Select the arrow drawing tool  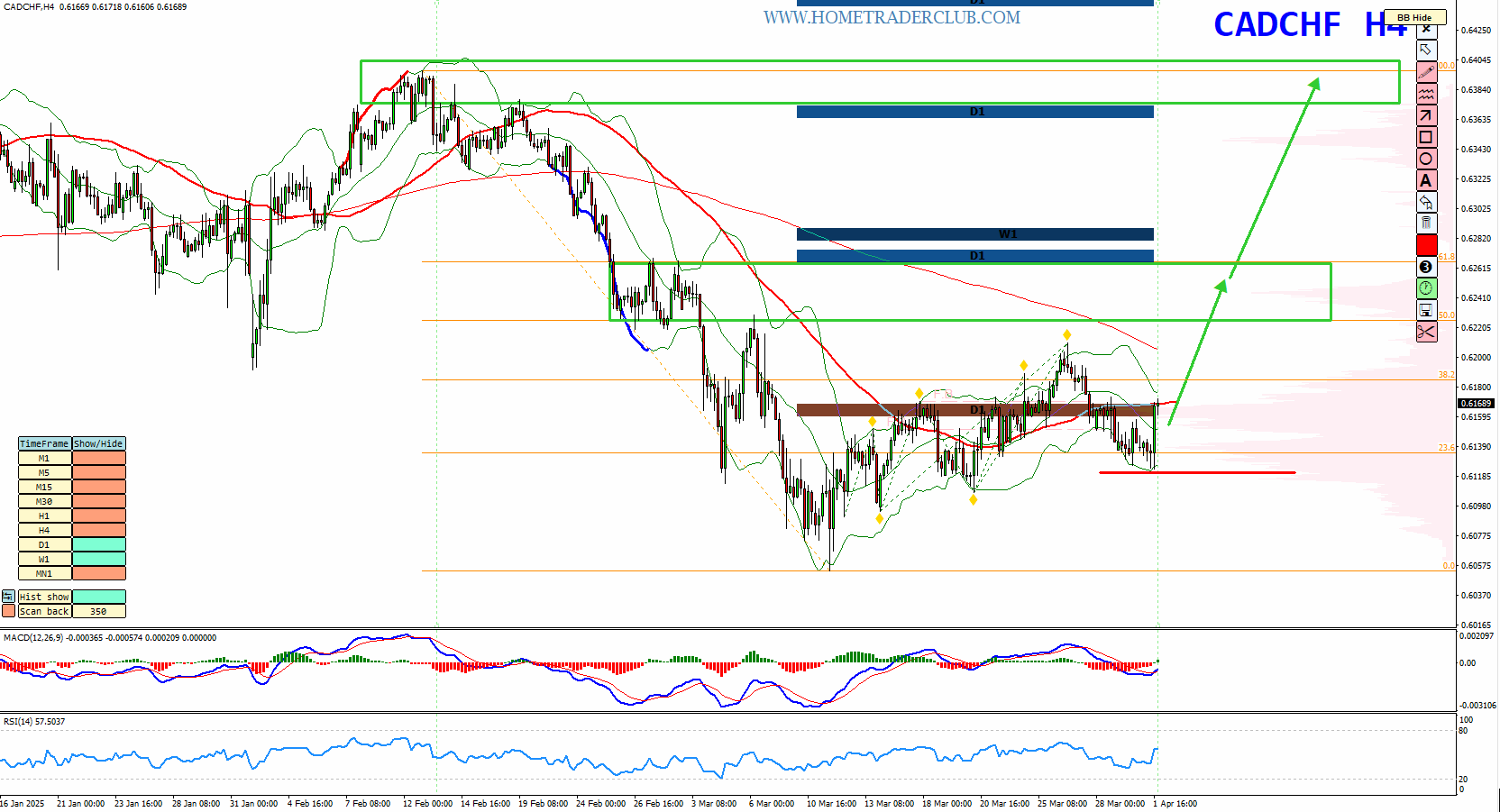[1426, 115]
